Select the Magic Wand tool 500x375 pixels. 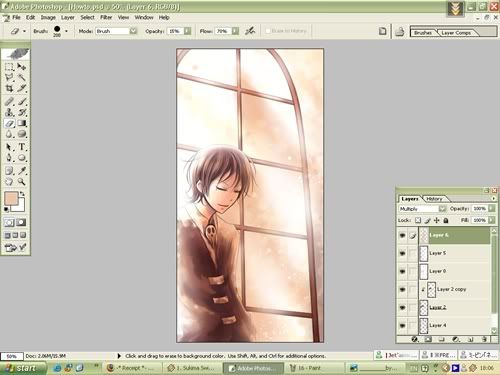[22, 77]
